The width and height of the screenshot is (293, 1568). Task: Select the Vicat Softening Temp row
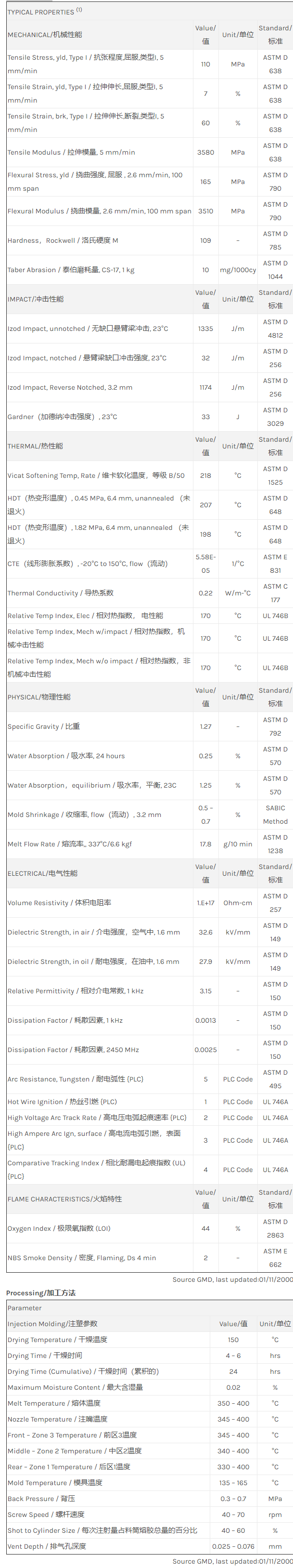click(x=96, y=475)
